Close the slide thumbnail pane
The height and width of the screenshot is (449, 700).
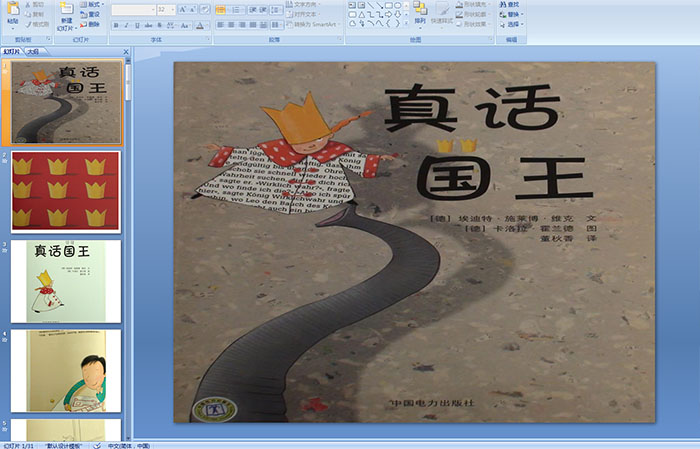click(126, 52)
